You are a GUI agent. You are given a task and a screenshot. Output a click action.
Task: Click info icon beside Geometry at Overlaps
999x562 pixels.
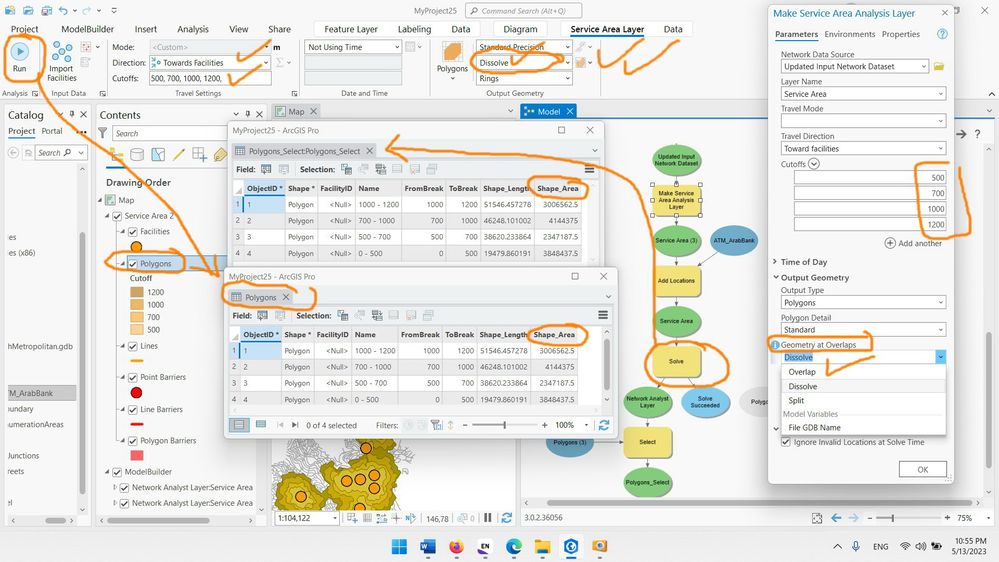pyautogui.click(x=775, y=345)
